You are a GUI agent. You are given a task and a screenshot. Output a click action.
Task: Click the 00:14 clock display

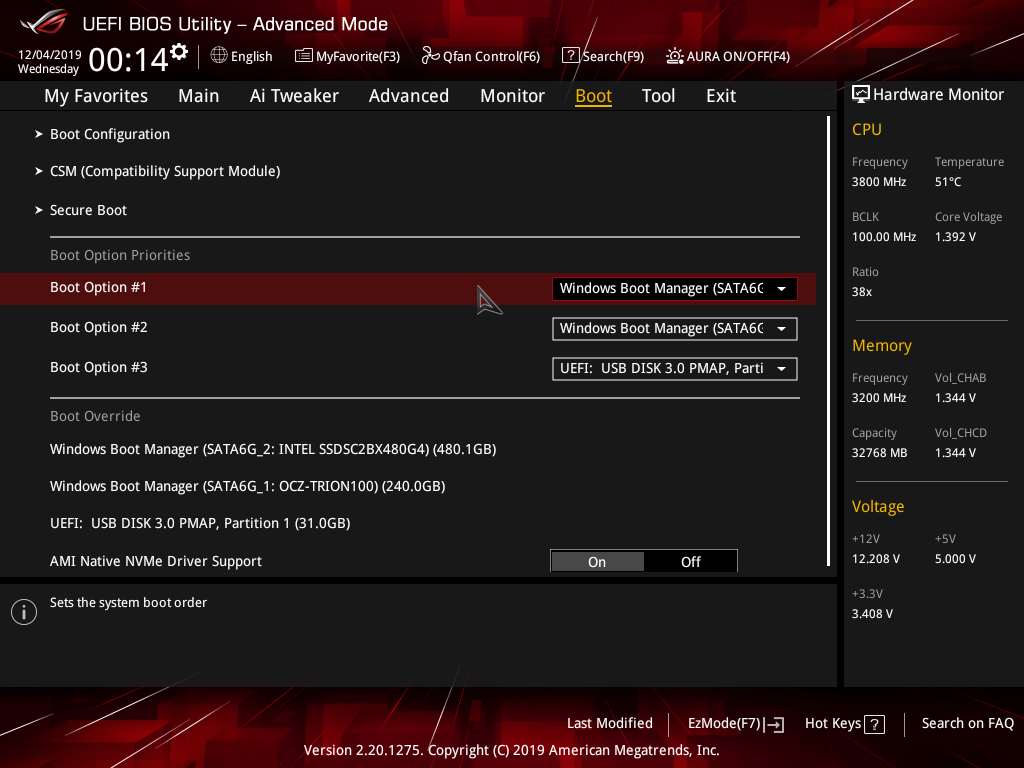pyautogui.click(x=129, y=59)
